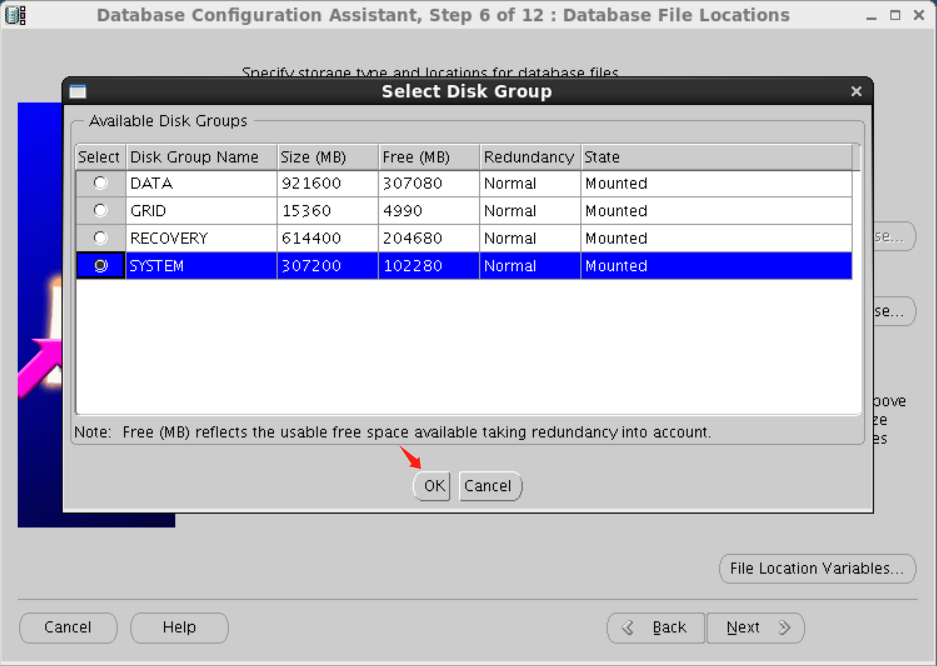Select the DATA disk group radio button
This screenshot has width=937, height=666.
100,183
